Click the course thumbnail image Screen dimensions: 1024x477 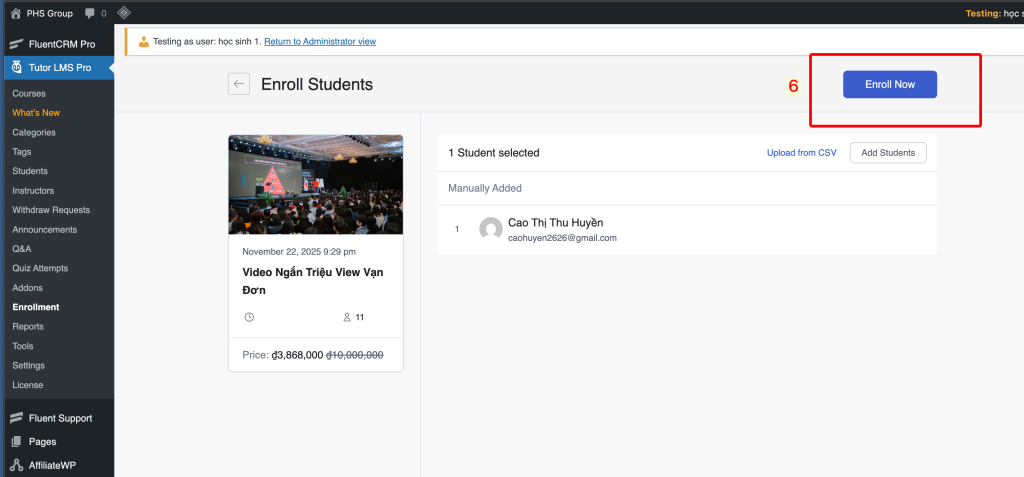pos(315,185)
